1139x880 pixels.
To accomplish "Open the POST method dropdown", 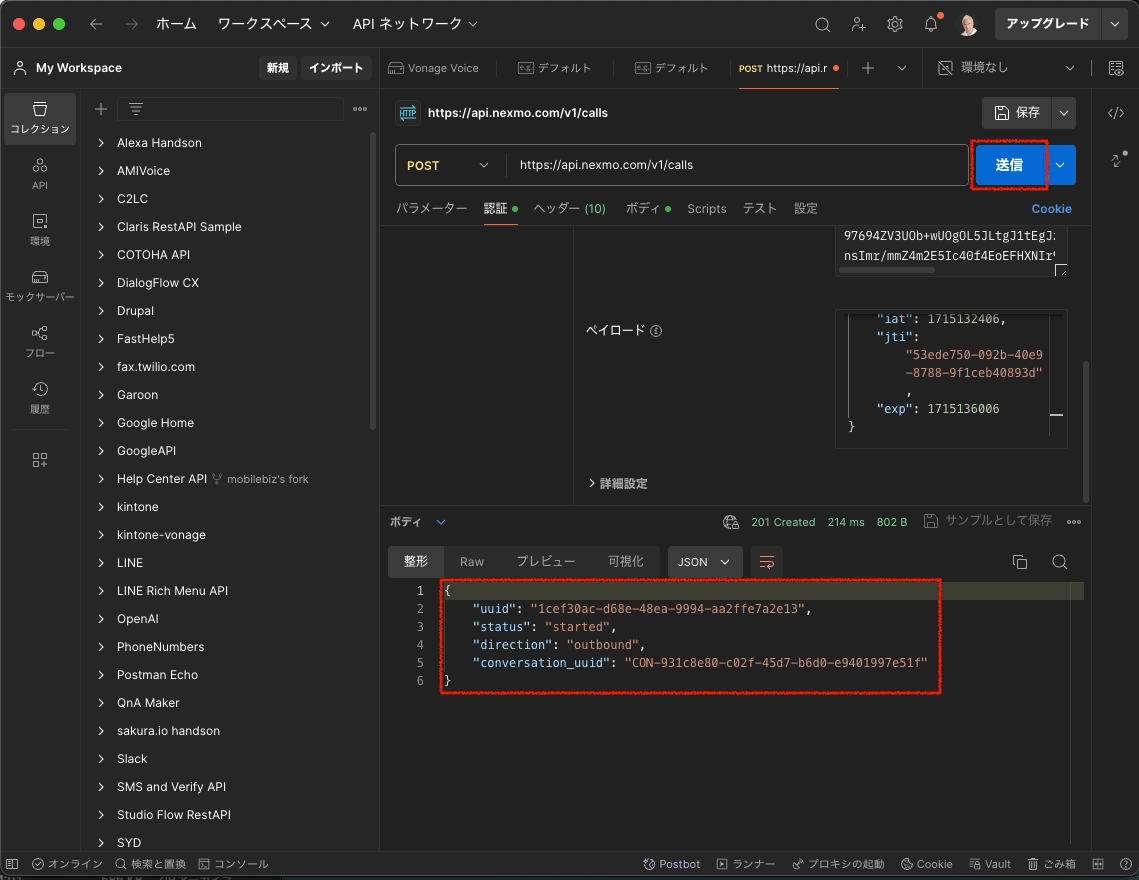I will pyautogui.click(x=448, y=165).
